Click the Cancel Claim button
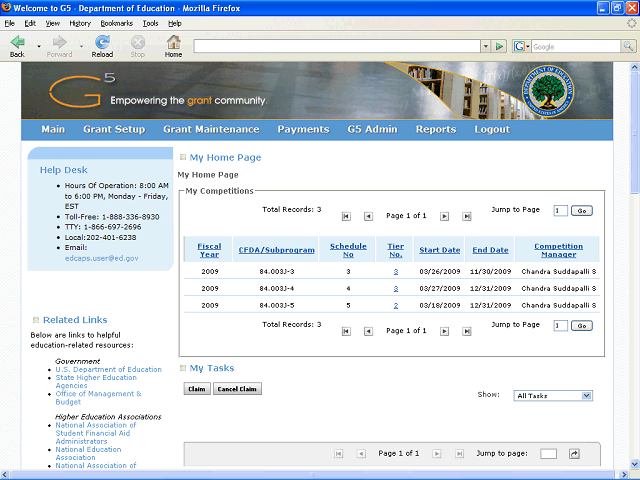Image resolution: width=640 pixels, height=480 pixels. [237, 389]
